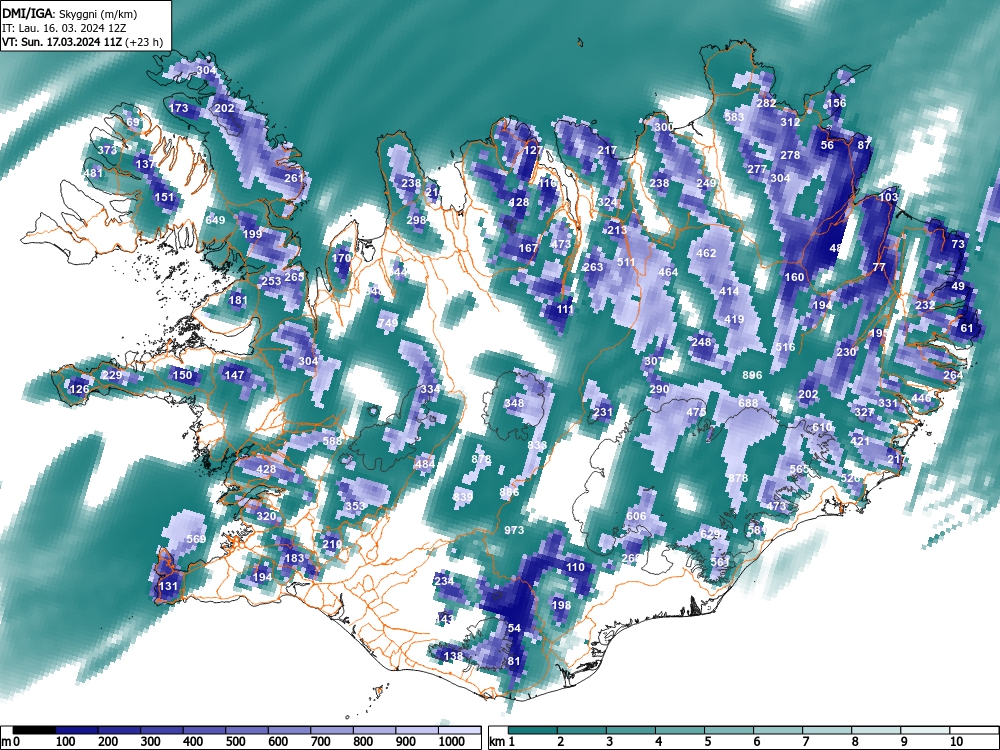1000x750 pixels.
Task: Click the visibility value 261
Action: tap(294, 178)
